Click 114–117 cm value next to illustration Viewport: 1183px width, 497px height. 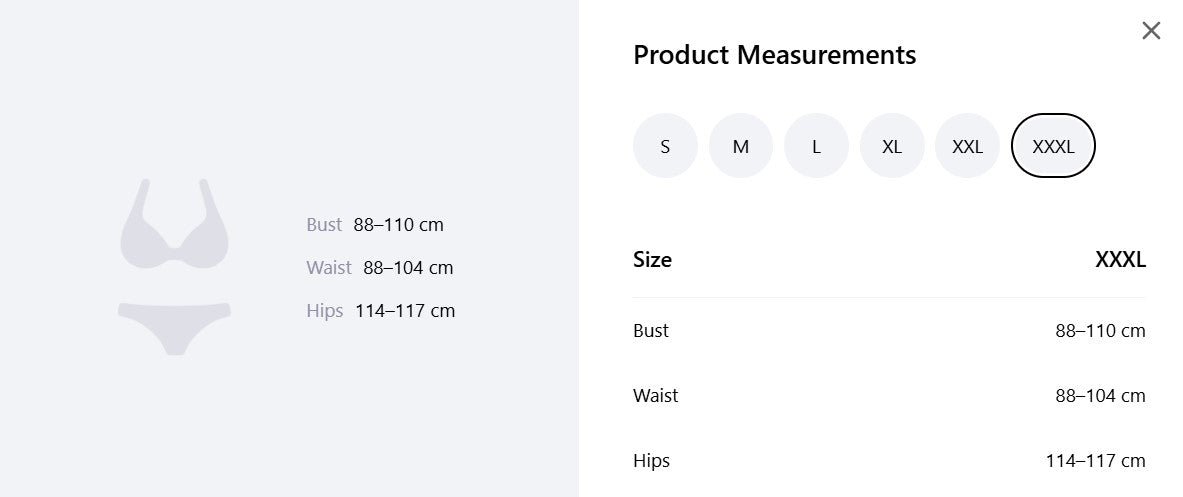[405, 311]
